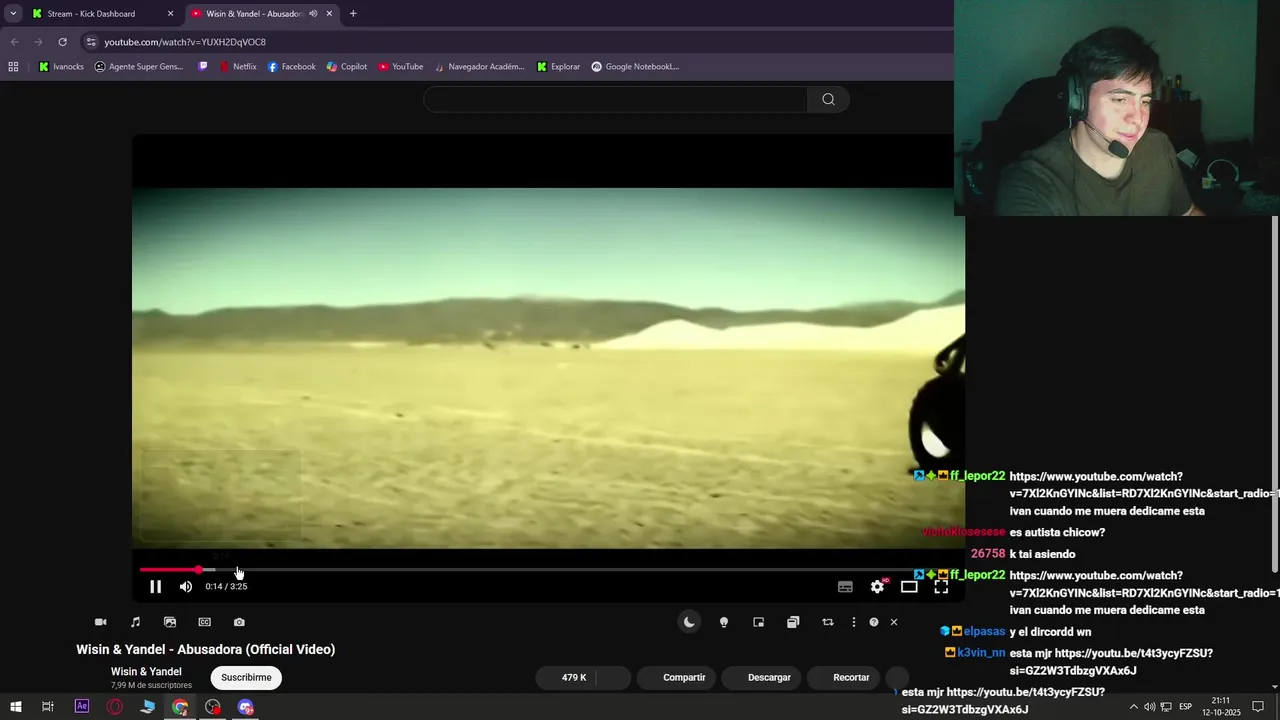Screen dimensions: 1280x720
Task: Open the Copilot bookmark
Action: (346, 67)
